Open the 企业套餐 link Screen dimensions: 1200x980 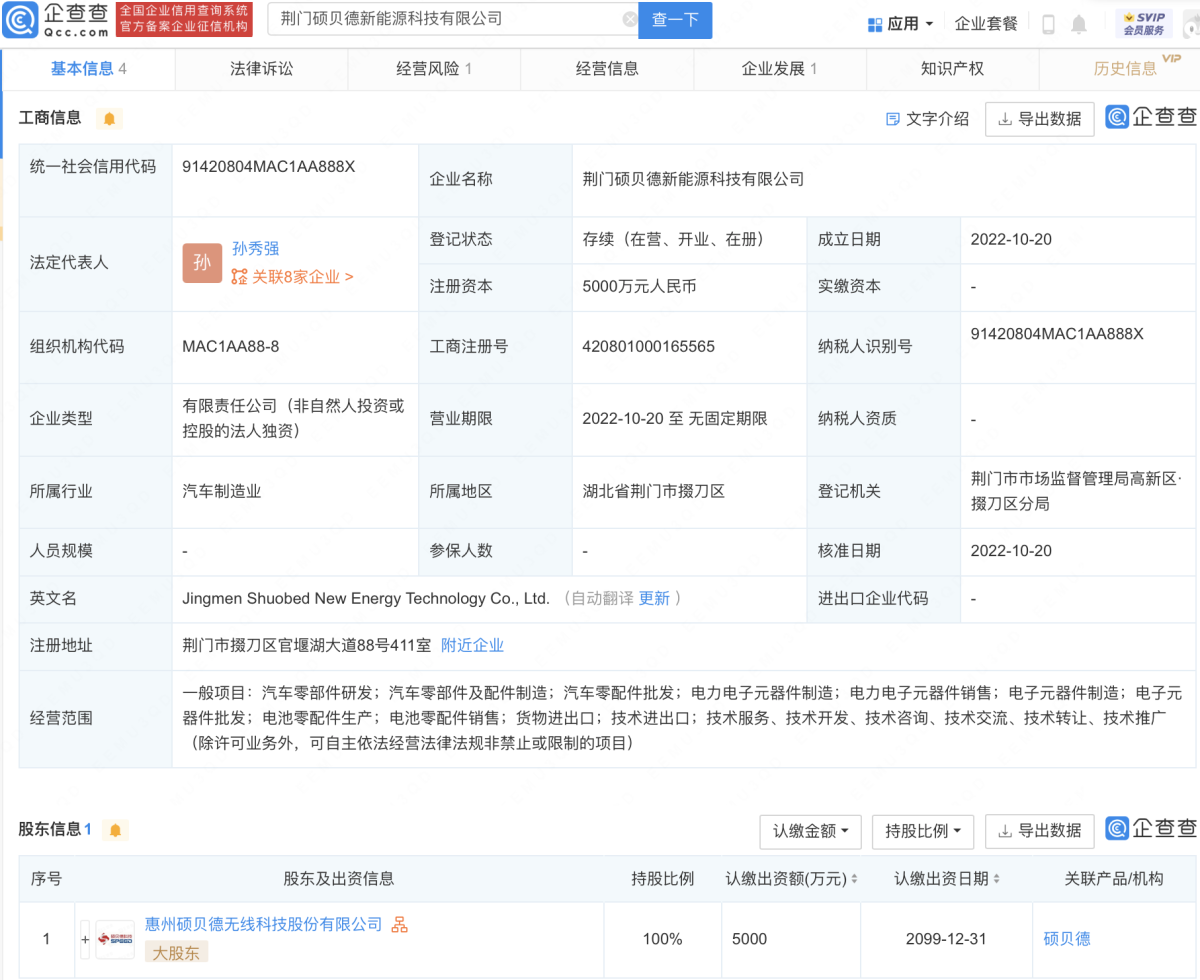pyautogui.click(x=986, y=24)
